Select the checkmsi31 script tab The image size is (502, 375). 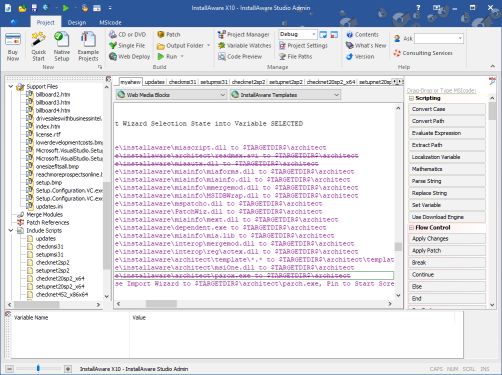pos(182,82)
